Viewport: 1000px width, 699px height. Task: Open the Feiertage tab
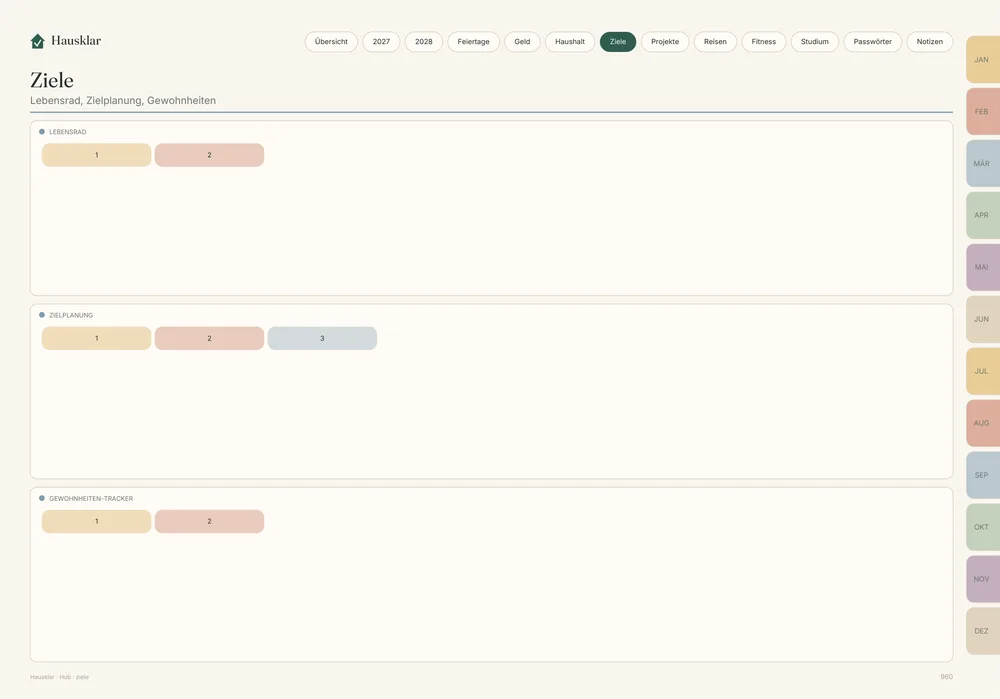473,41
